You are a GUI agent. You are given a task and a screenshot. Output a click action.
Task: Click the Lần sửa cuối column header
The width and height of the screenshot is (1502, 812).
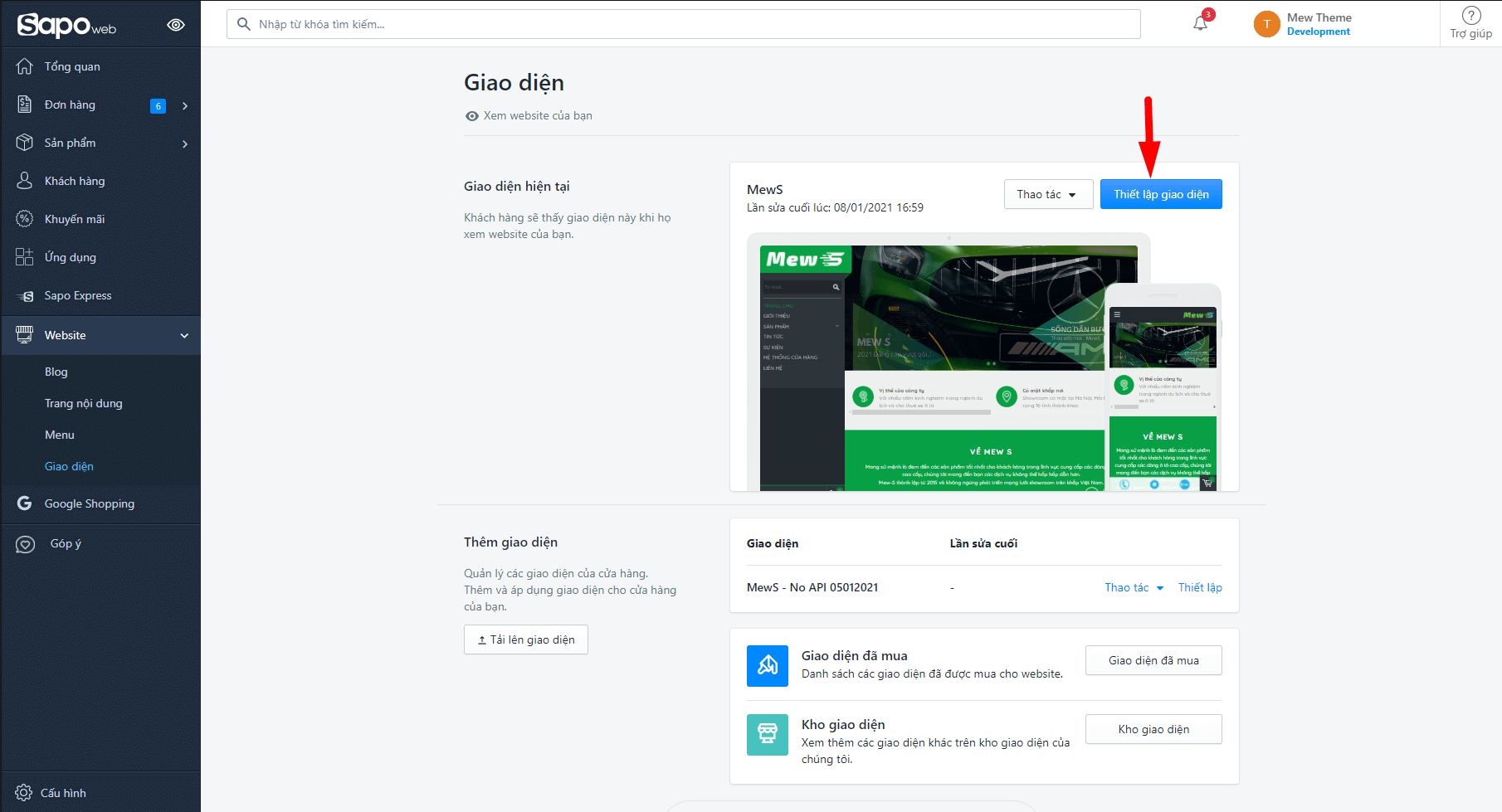pos(983,543)
